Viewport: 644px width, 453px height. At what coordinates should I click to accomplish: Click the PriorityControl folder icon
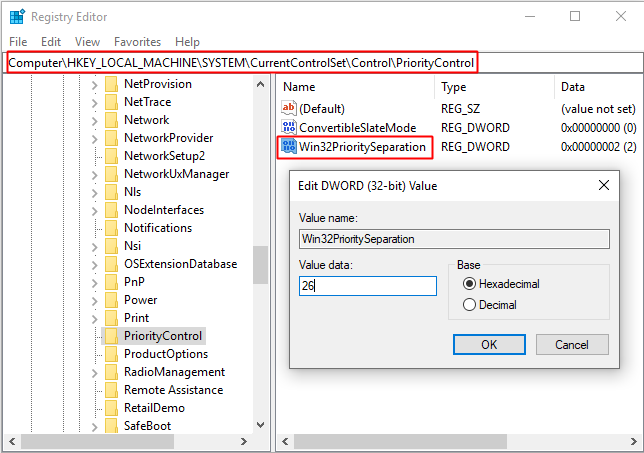111,336
